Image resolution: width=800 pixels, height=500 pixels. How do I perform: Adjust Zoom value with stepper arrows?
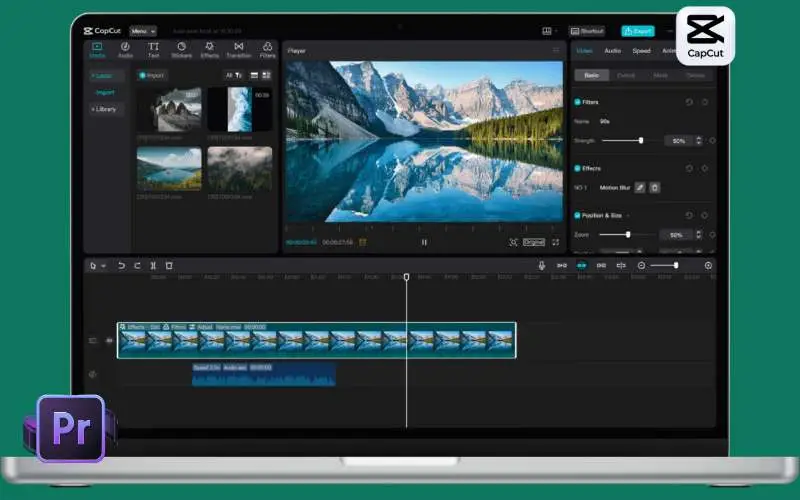[x=698, y=235]
